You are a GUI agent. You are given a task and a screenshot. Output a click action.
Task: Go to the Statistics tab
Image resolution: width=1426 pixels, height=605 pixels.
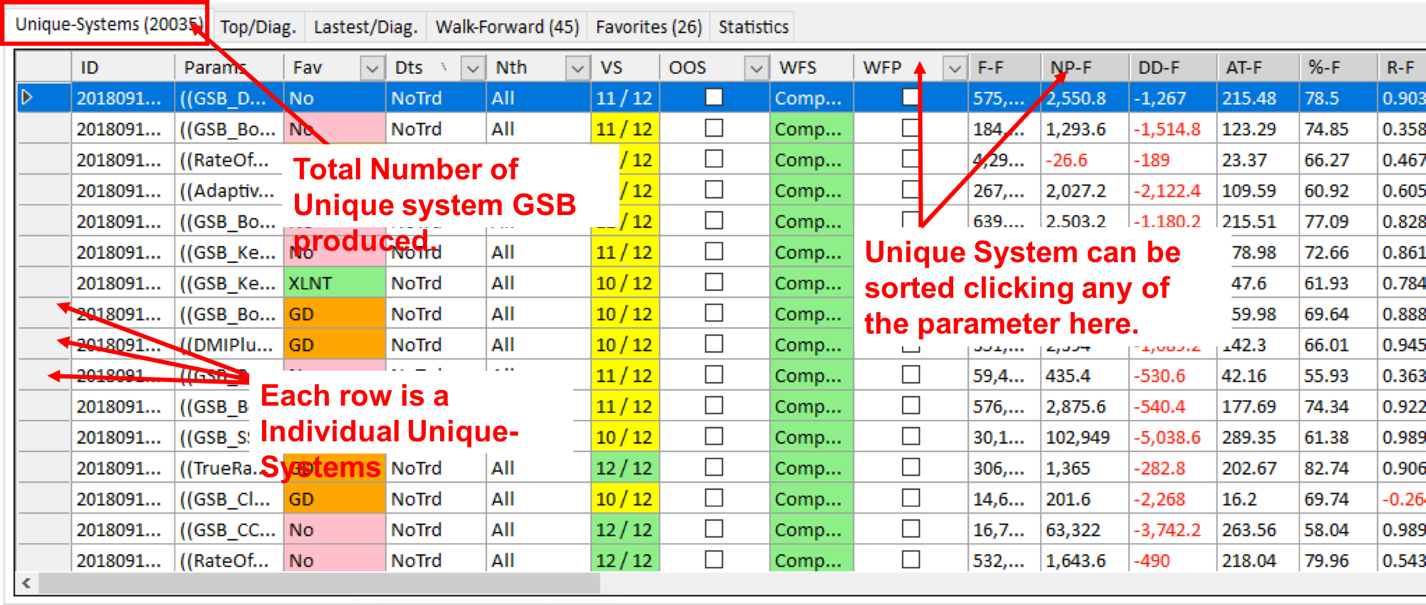coord(753,27)
